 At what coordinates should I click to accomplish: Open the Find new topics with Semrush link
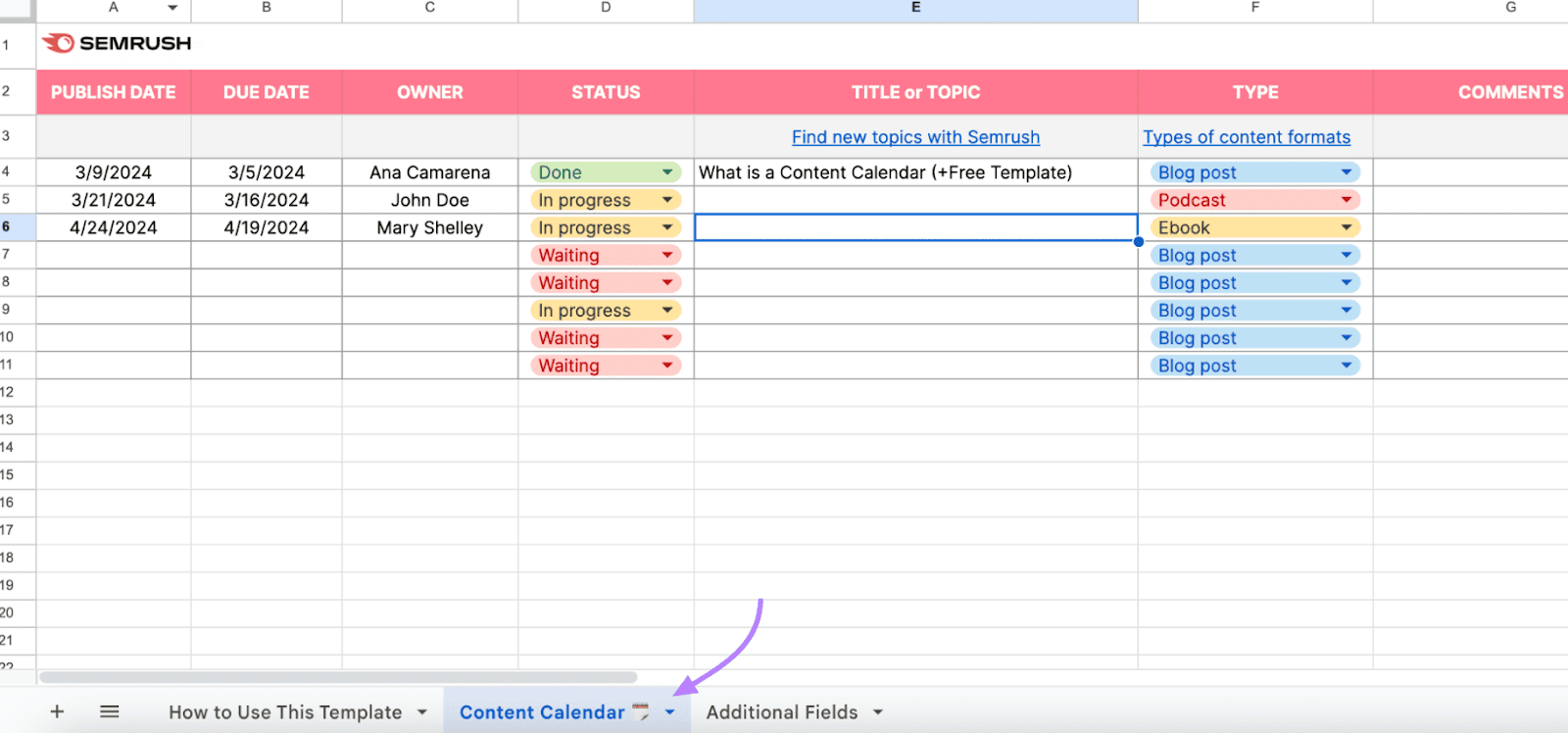coord(914,136)
